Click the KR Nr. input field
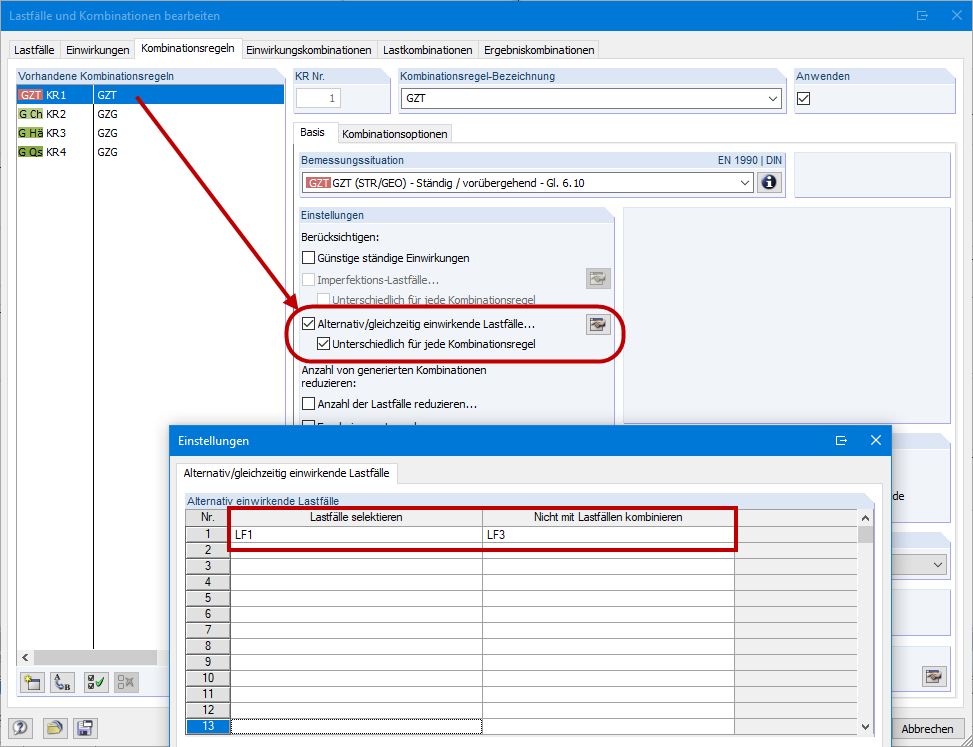973x747 pixels. point(318,98)
